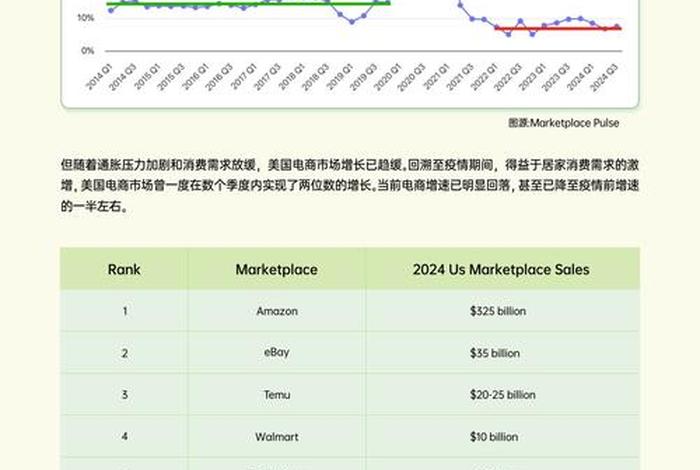
Task: Select the Walmart marketplace cell
Action: click(x=277, y=437)
